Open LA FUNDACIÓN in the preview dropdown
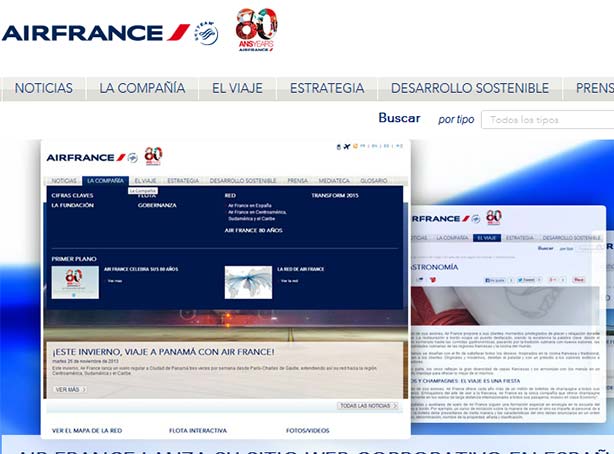 click(x=72, y=205)
